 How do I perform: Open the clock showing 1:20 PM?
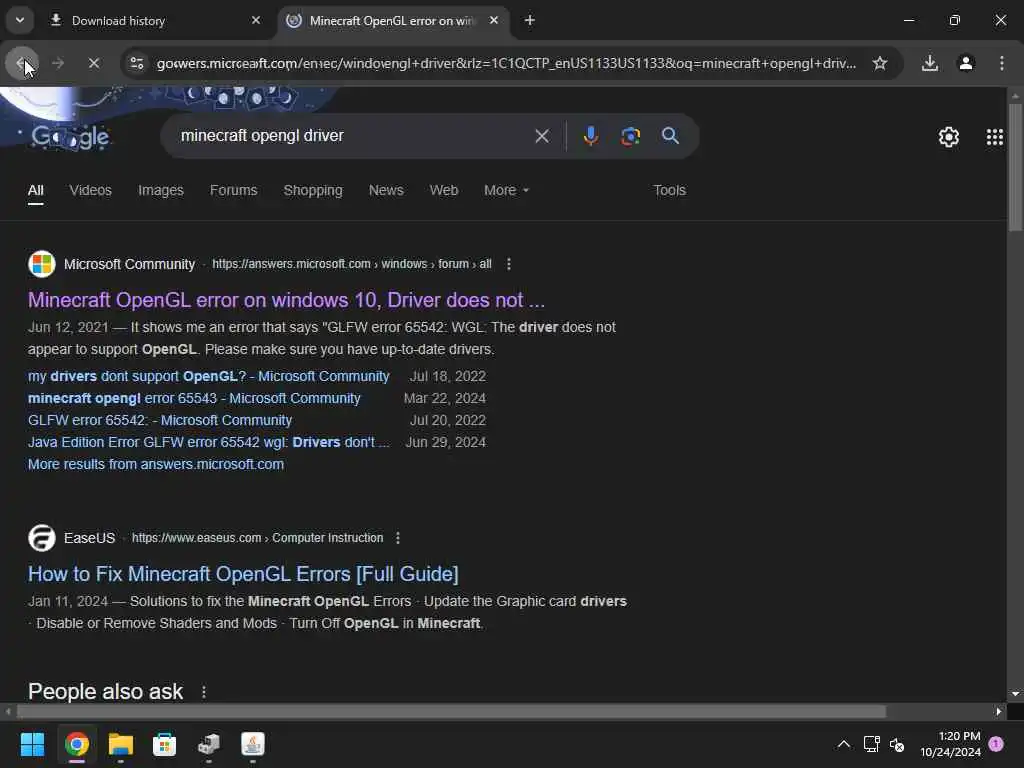[951, 744]
